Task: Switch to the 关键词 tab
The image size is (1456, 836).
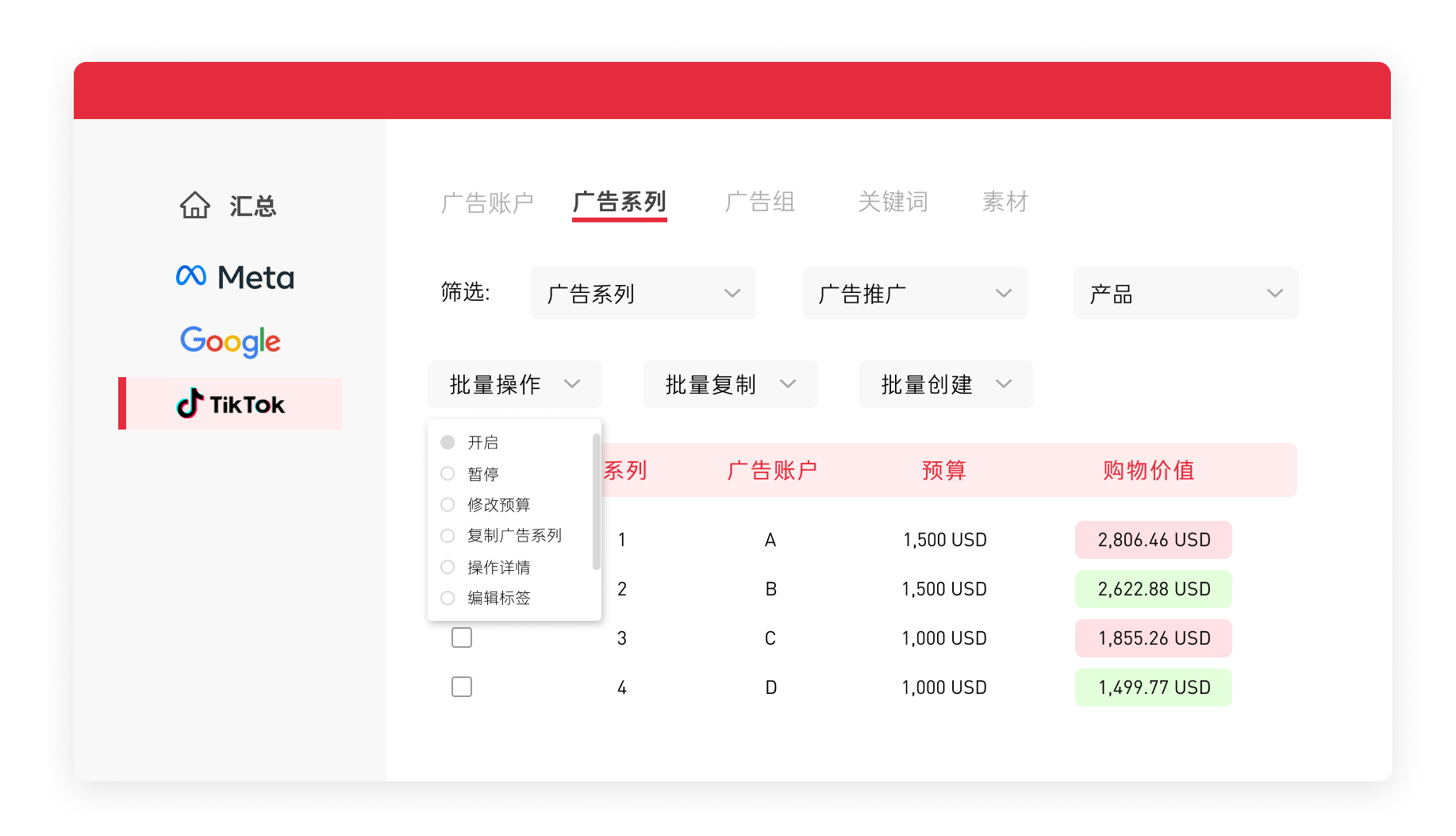Action: pyautogui.click(x=892, y=202)
